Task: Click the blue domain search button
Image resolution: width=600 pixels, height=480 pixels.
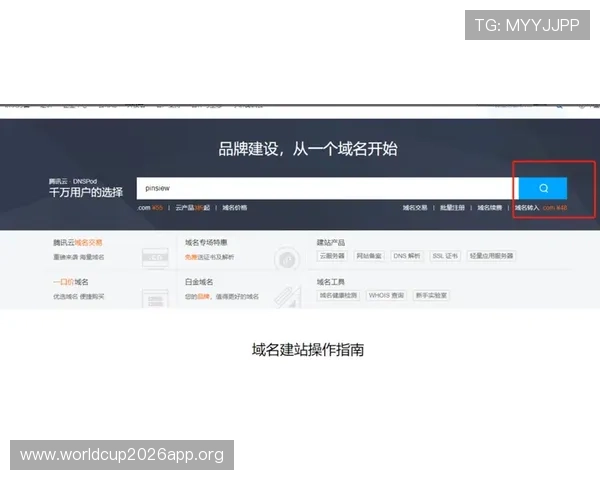Action: point(543,188)
